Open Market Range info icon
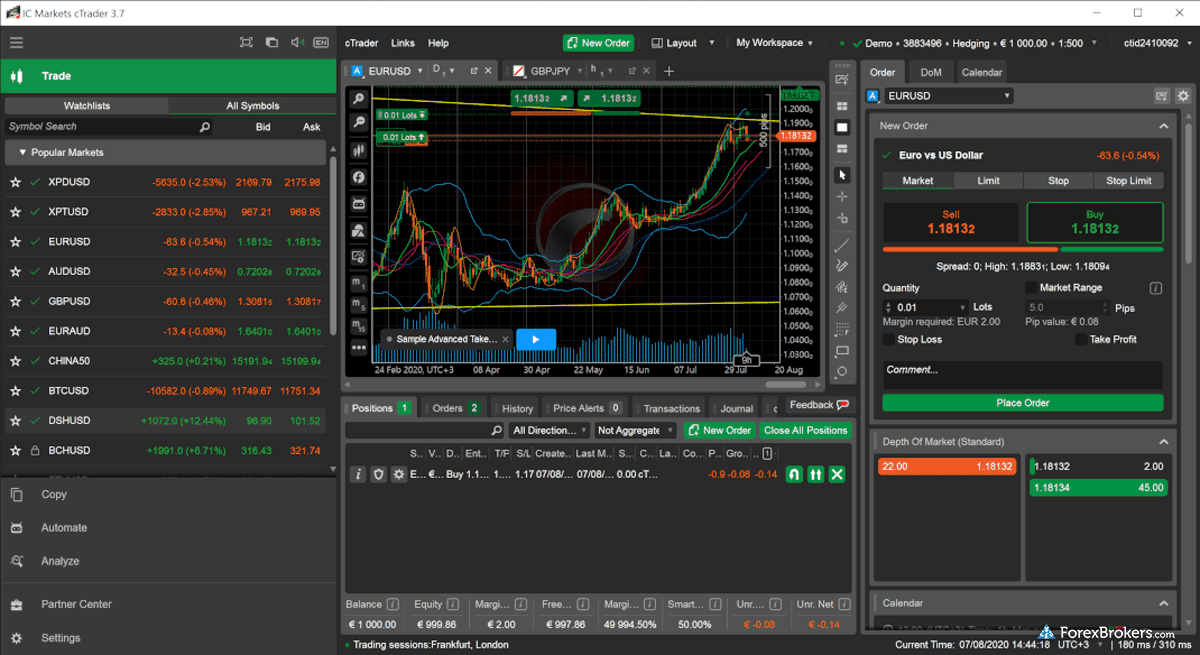This screenshot has height=655, width=1200. (x=1156, y=288)
